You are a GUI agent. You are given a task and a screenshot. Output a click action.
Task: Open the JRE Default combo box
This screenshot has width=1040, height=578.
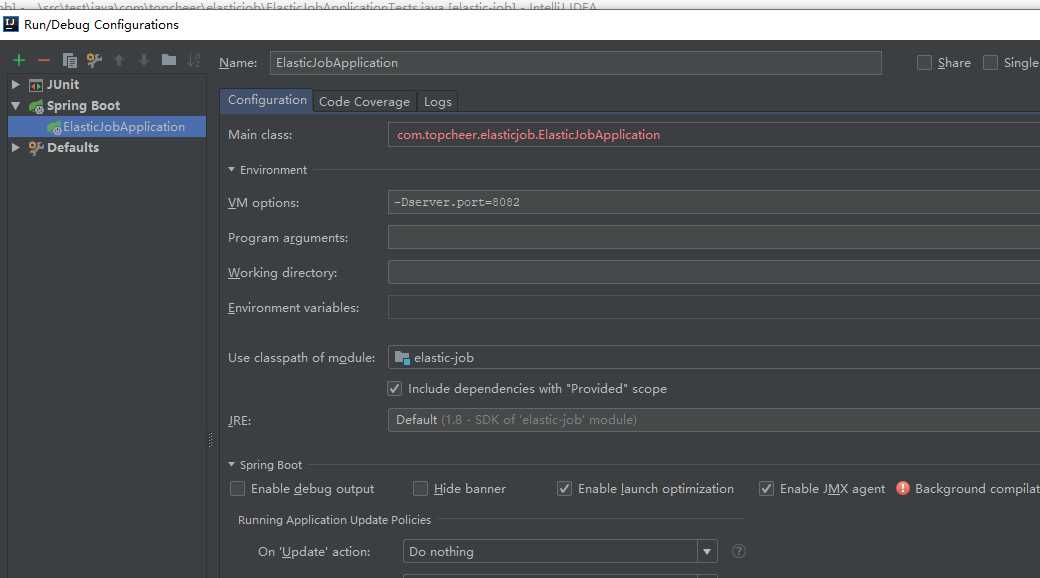(714, 420)
